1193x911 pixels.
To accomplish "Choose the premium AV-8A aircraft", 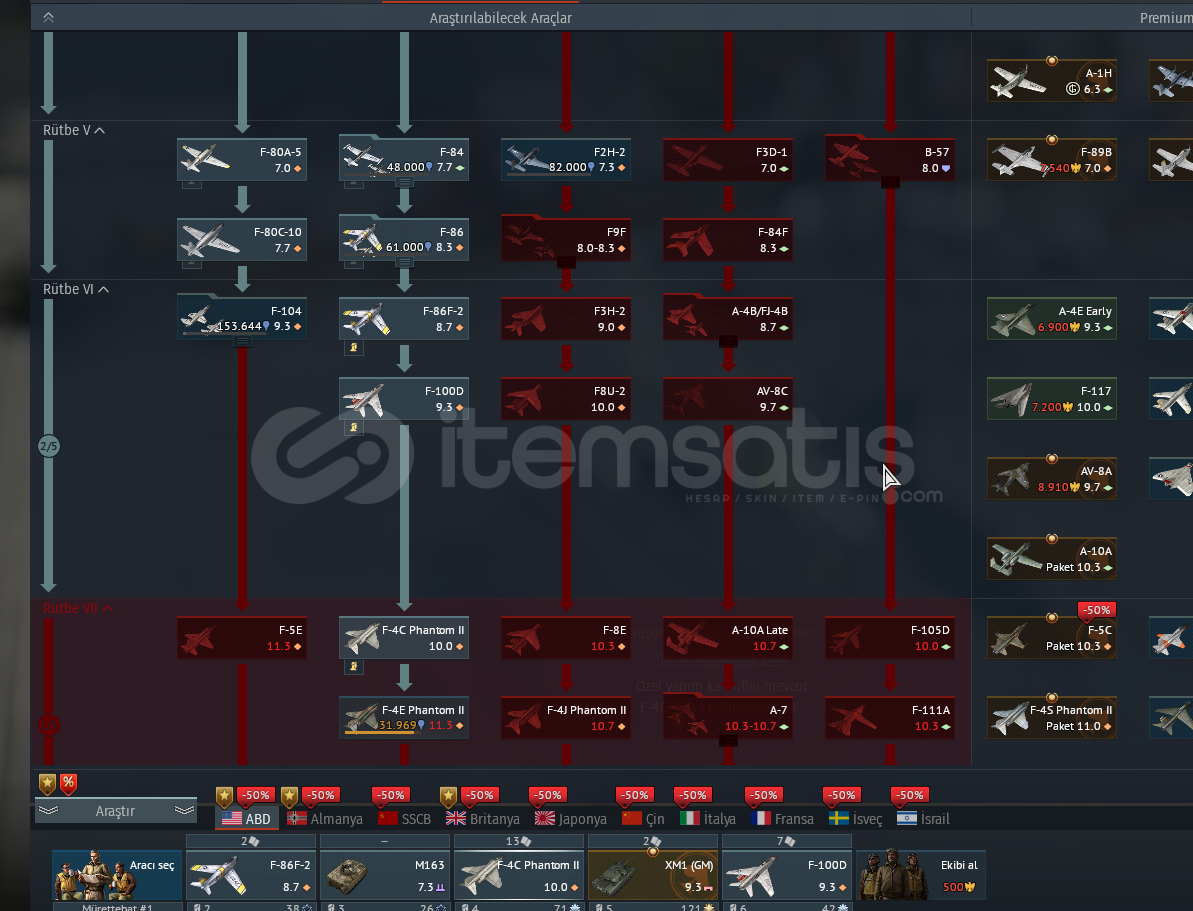I will tap(1051, 479).
